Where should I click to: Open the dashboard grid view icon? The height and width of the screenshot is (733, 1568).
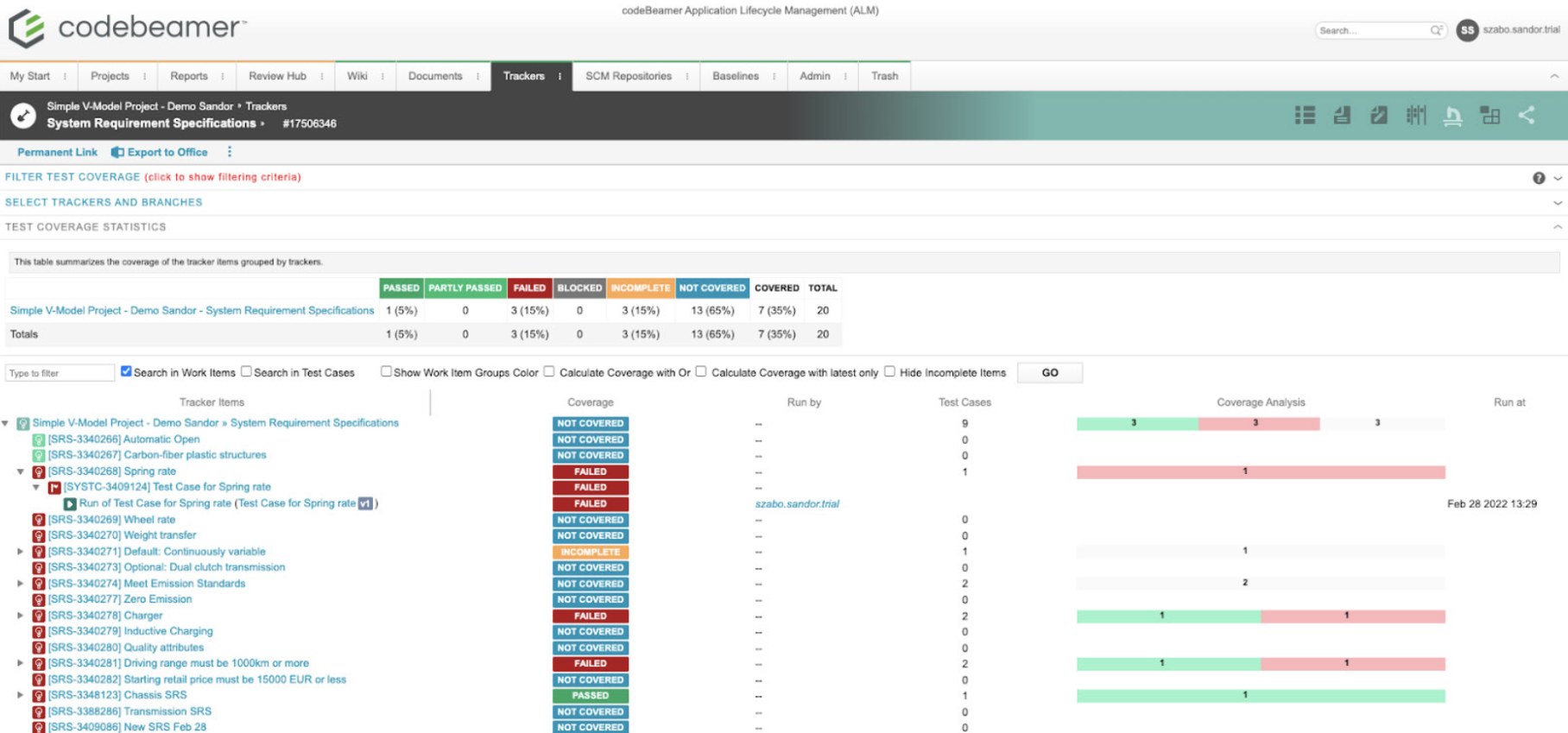tap(1489, 115)
